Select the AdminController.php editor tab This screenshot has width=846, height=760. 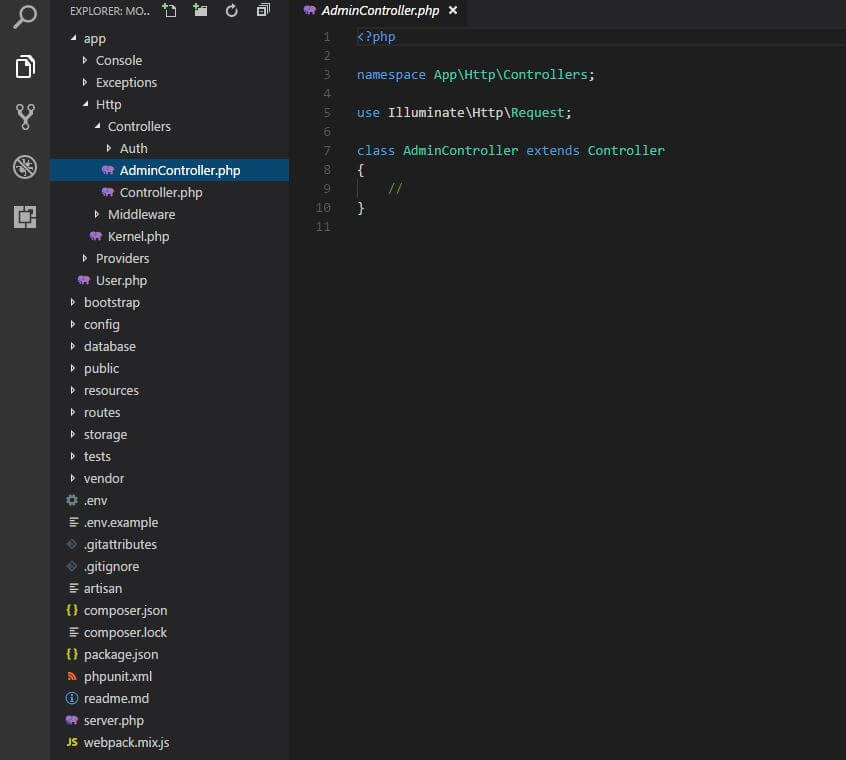(x=380, y=10)
